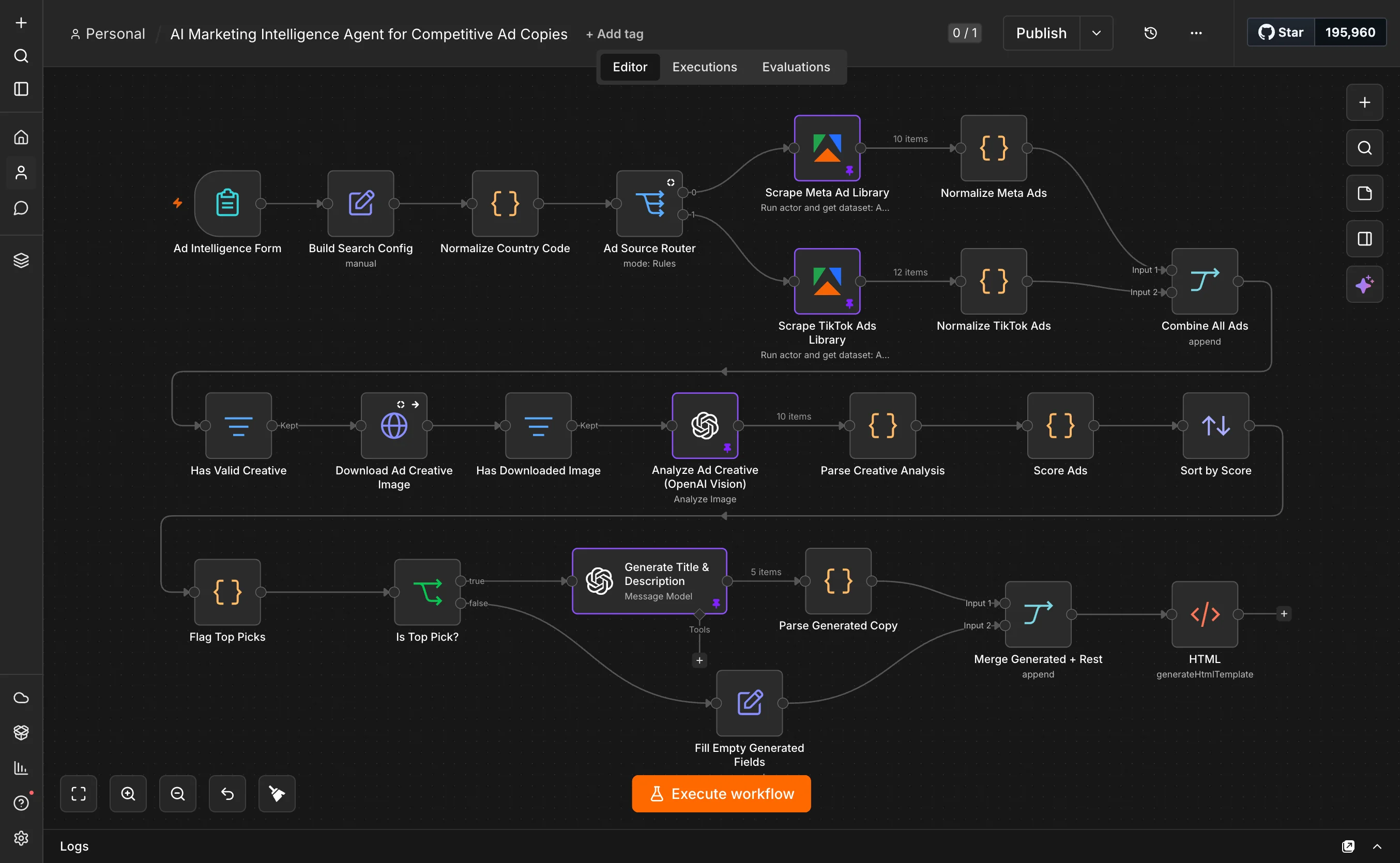The height and width of the screenshot is (863, 1400).
Task: Open the three-dot workflow options menu
Action: click(x=1196, y=33)
